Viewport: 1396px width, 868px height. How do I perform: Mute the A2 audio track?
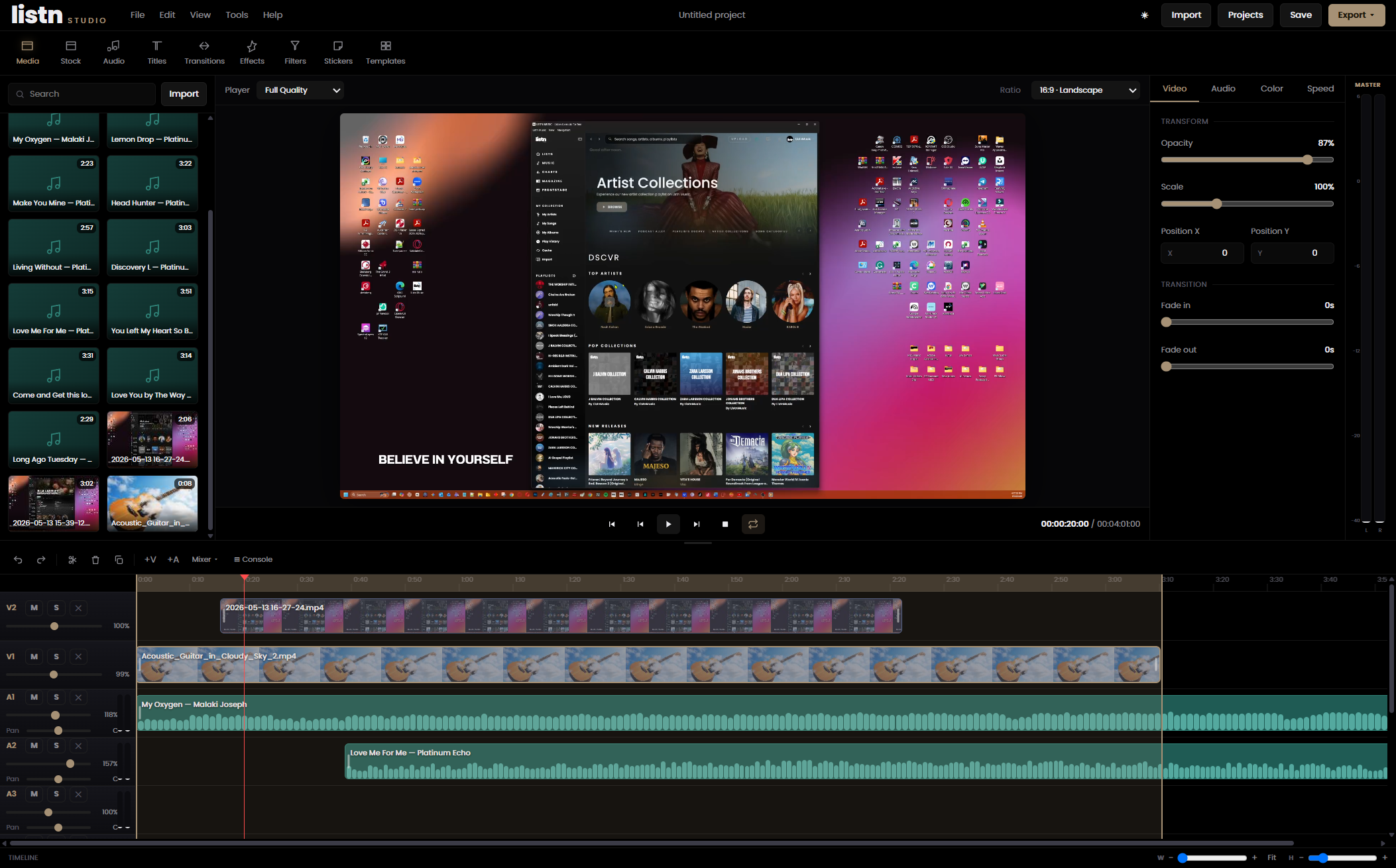coord(34,745)
